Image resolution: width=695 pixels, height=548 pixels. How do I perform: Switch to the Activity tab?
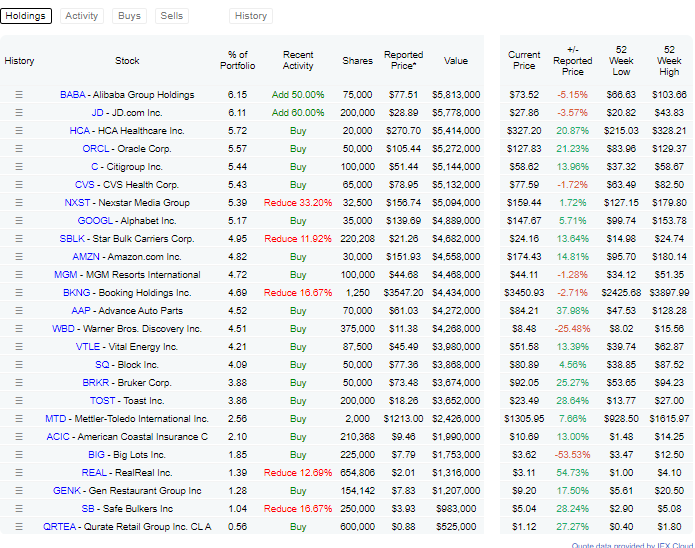pyautogui.click(x=82, y=16)
